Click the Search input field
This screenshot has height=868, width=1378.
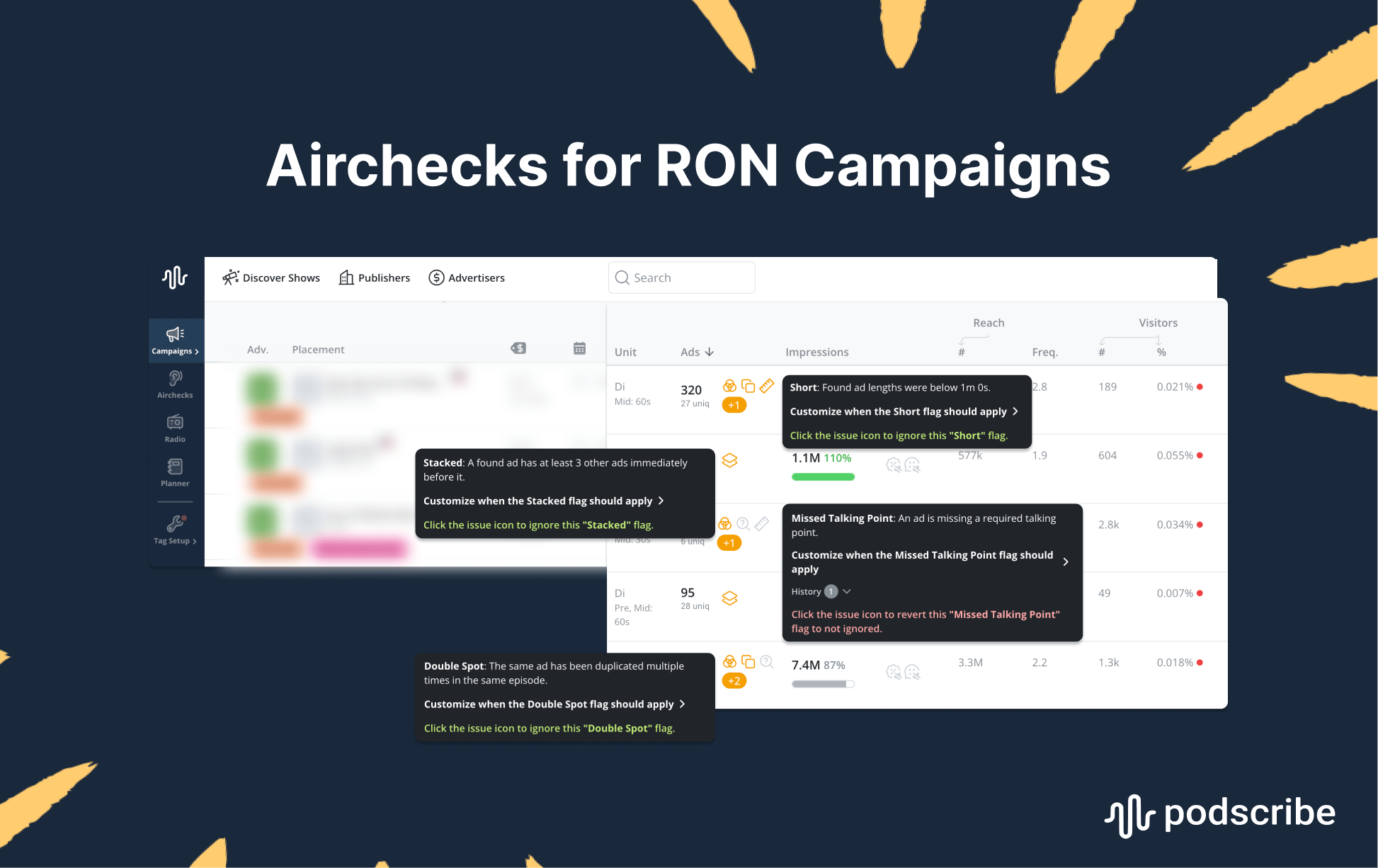coord(682,278)
